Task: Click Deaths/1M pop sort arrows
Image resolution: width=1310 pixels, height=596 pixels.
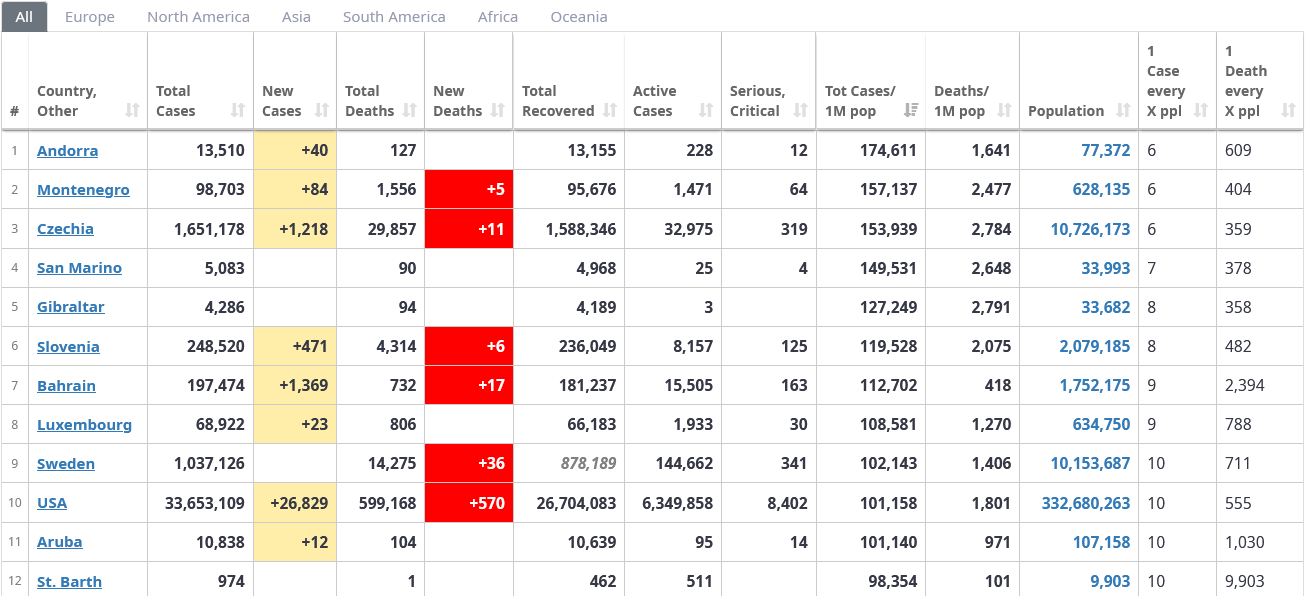Action: tap(1004, 110)
